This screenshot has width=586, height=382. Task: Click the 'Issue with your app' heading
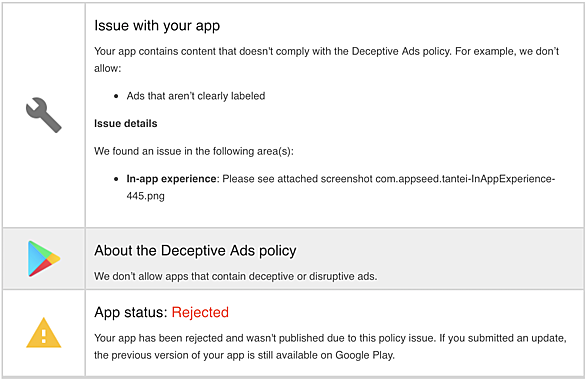point(157,26)
